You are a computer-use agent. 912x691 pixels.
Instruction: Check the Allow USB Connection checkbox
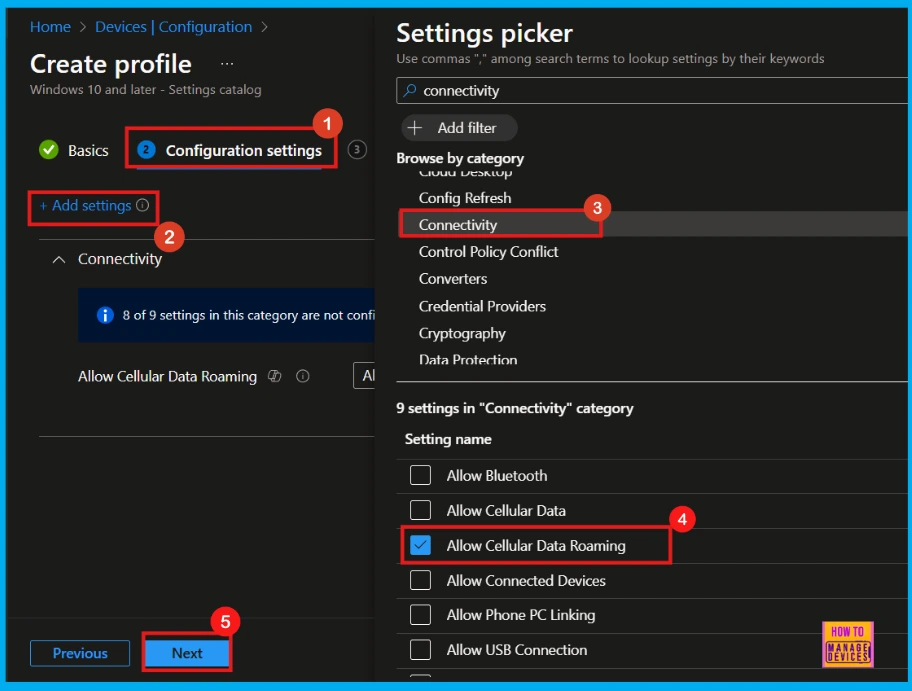coord(420,649)
